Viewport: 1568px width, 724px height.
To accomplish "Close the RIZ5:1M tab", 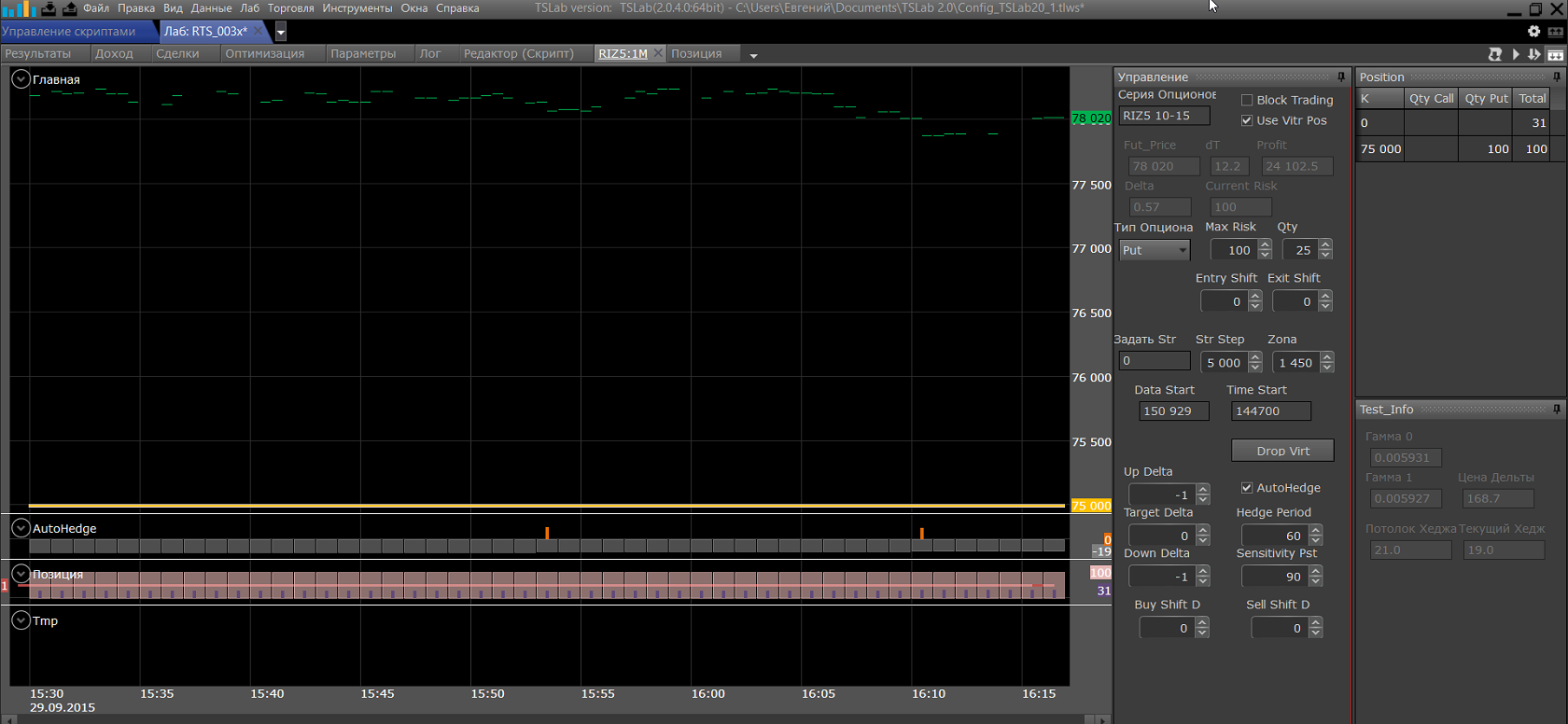I will [658, 53].
